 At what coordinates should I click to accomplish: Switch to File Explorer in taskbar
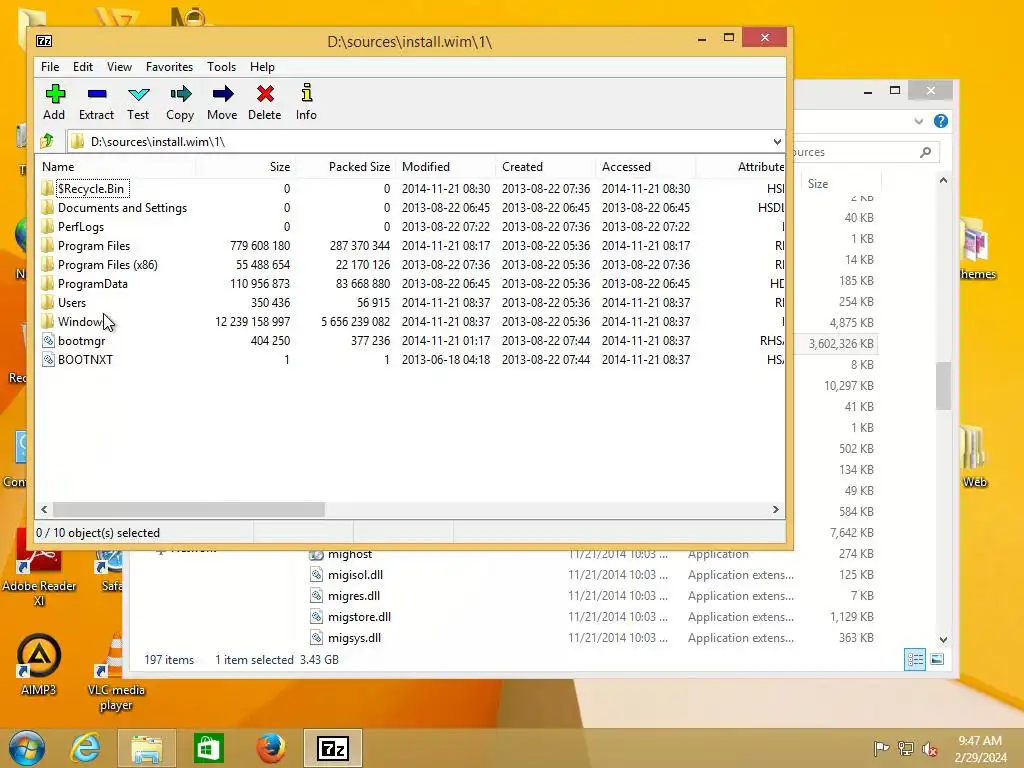[146, 748]
